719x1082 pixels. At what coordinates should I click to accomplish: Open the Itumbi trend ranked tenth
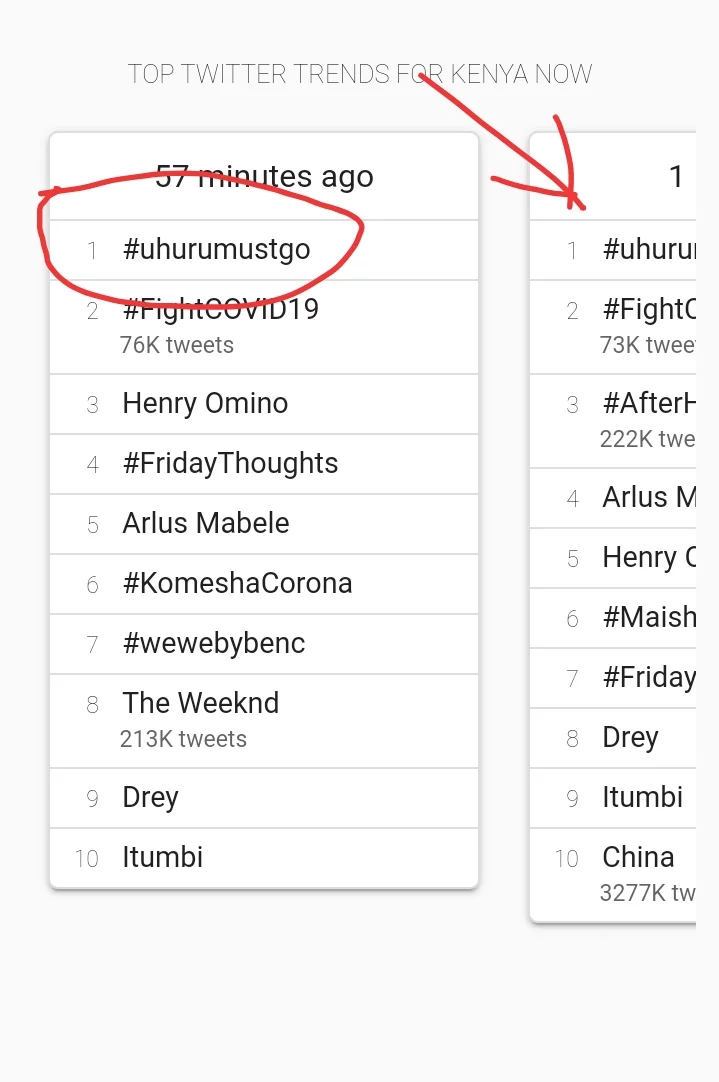coord(162,858)
